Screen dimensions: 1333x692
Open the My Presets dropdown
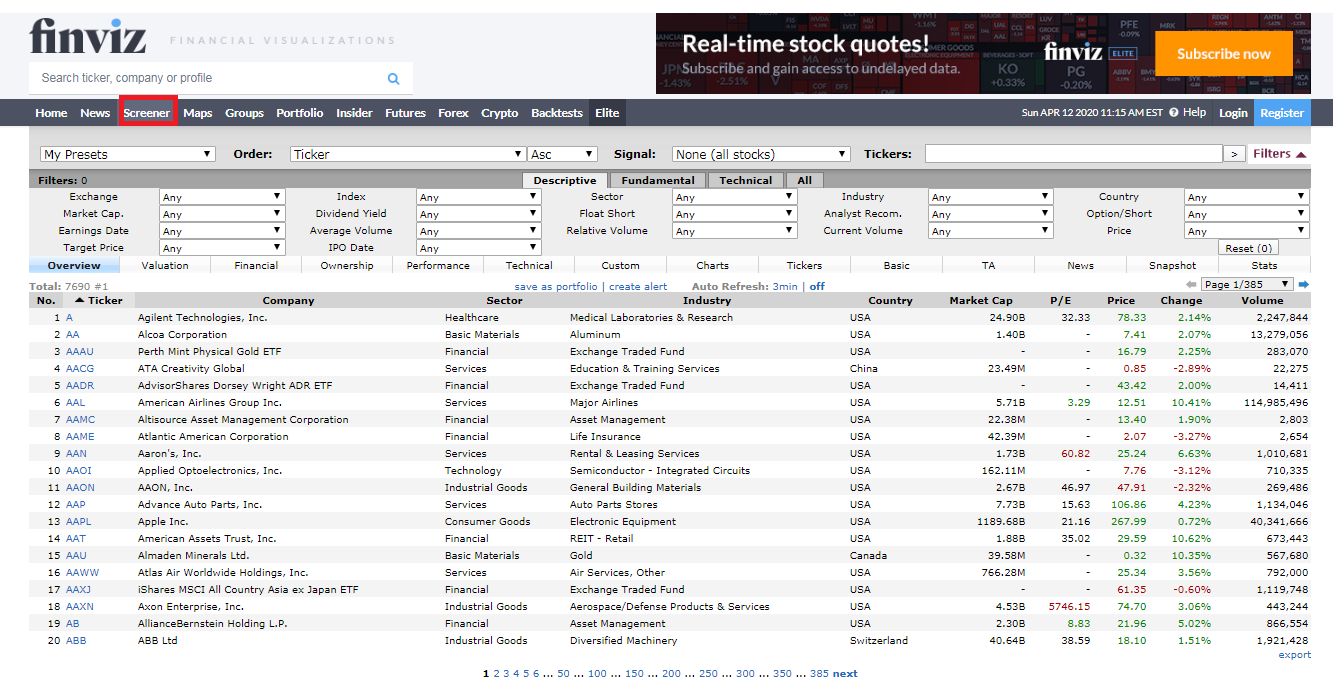click(x=128, y=154)
